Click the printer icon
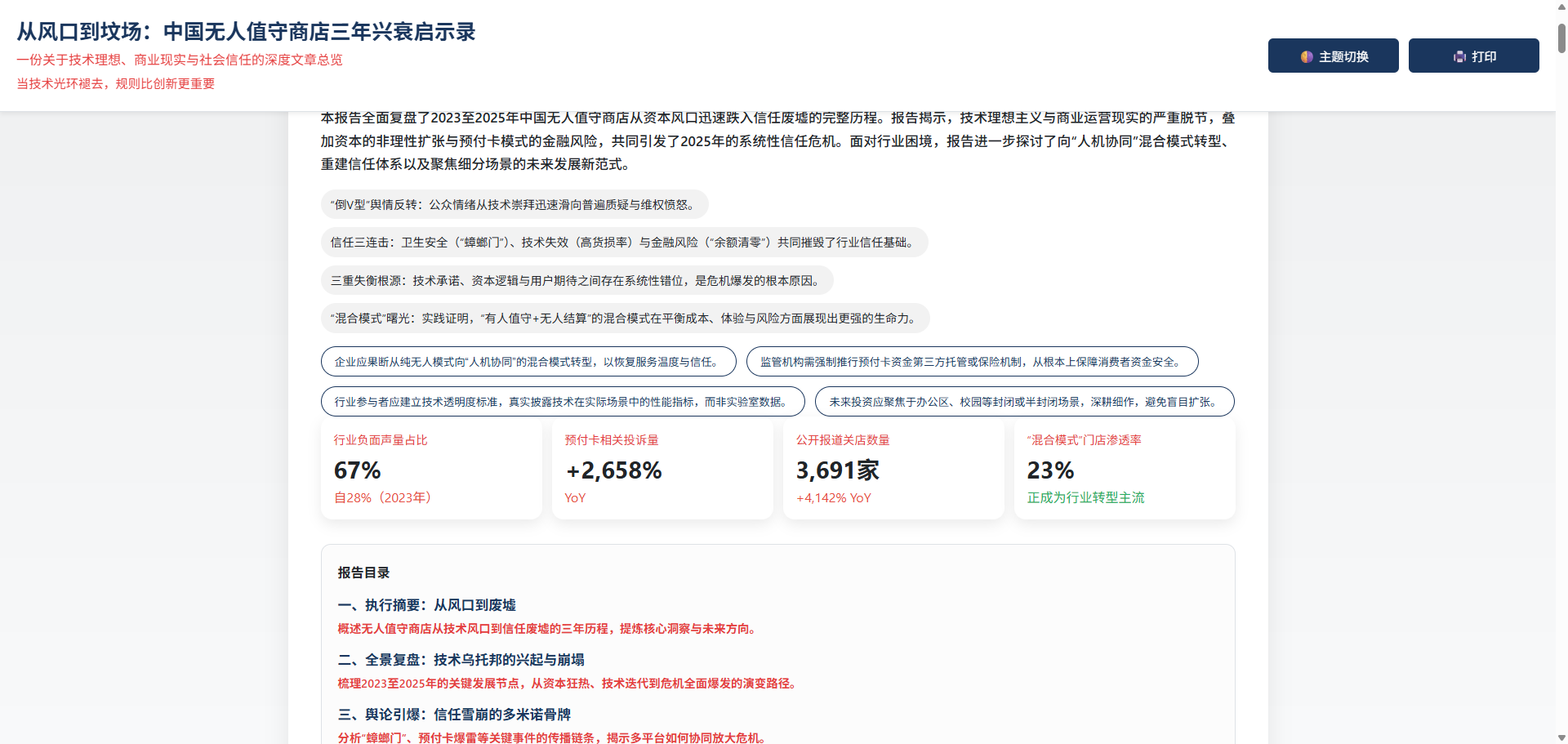Screen dimensions: 1568x744 pos(1459,56)
